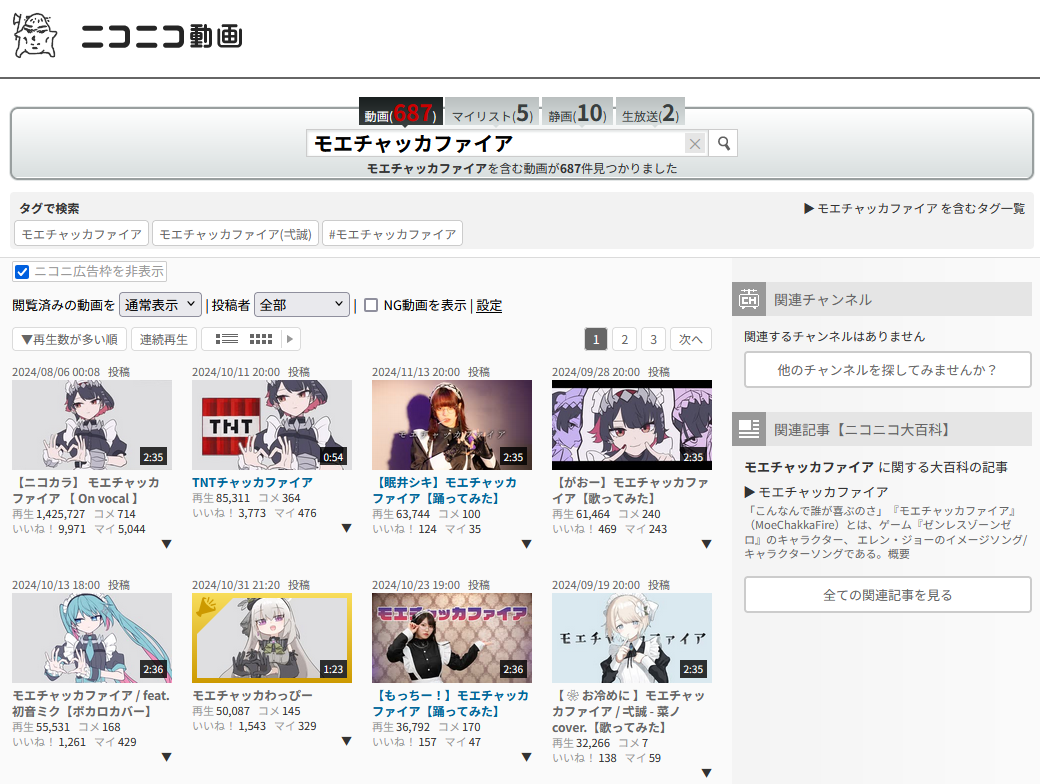This screenshot has height=784, width=1040.
Task: Click the play arrow beside view icons
Action: pyautogui.click(x=290, y=339)
